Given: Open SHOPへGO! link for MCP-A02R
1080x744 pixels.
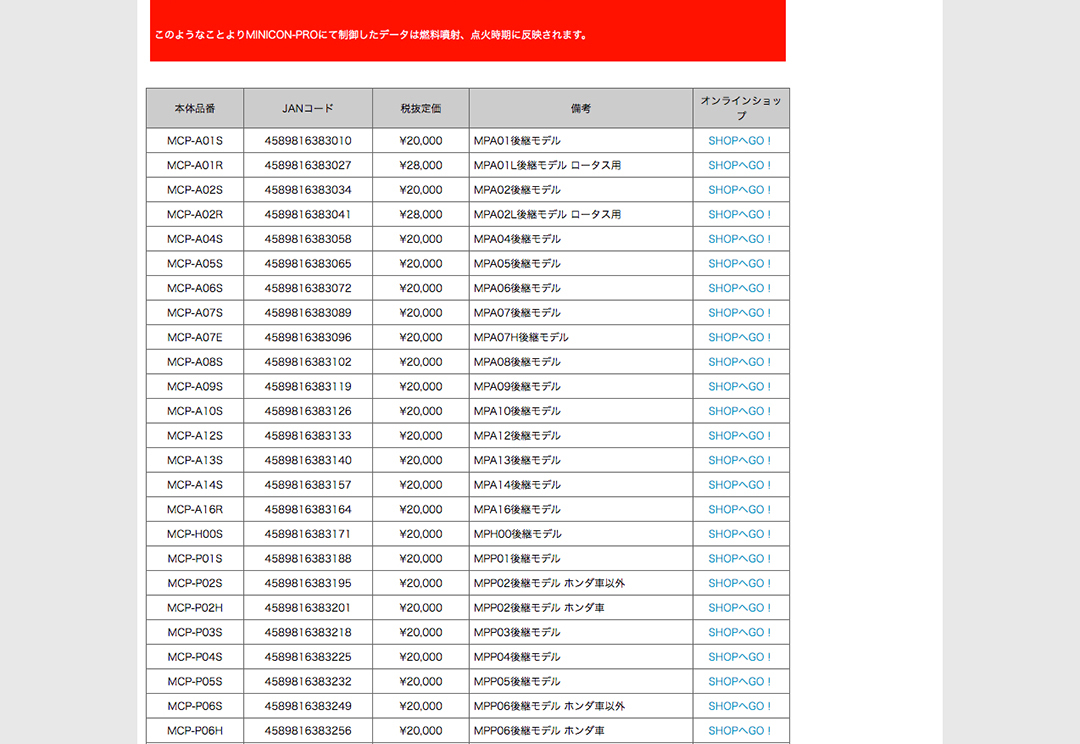Looking at the screenshot, I should 740,214.
